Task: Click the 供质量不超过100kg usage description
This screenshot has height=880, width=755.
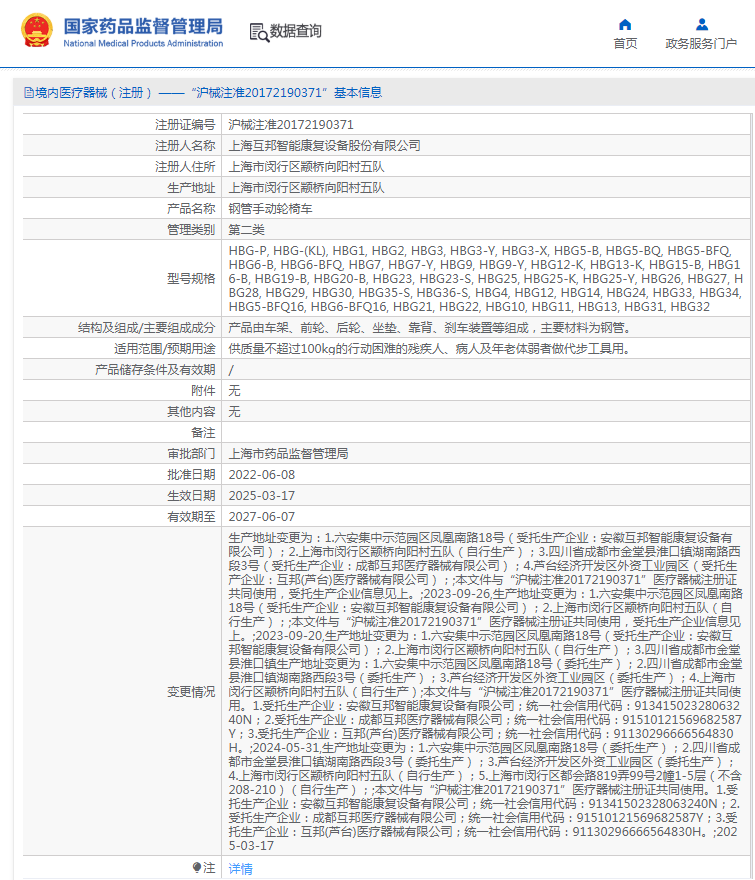Action: [x=429, y=349]
